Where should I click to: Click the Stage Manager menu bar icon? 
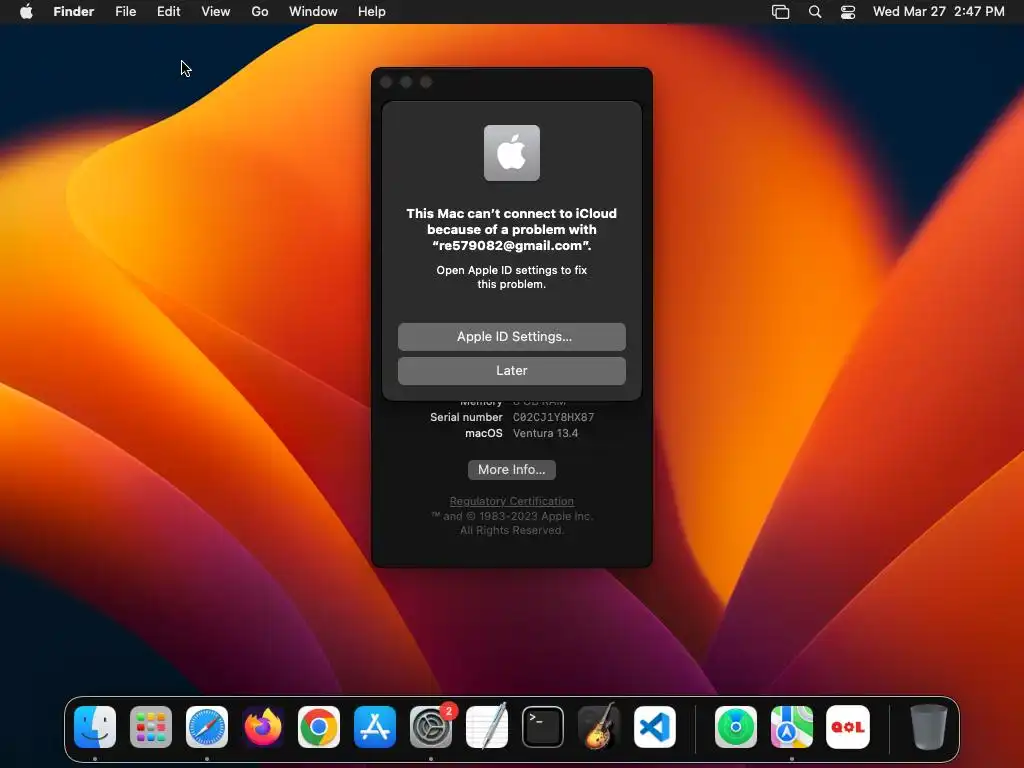(780, 12)
